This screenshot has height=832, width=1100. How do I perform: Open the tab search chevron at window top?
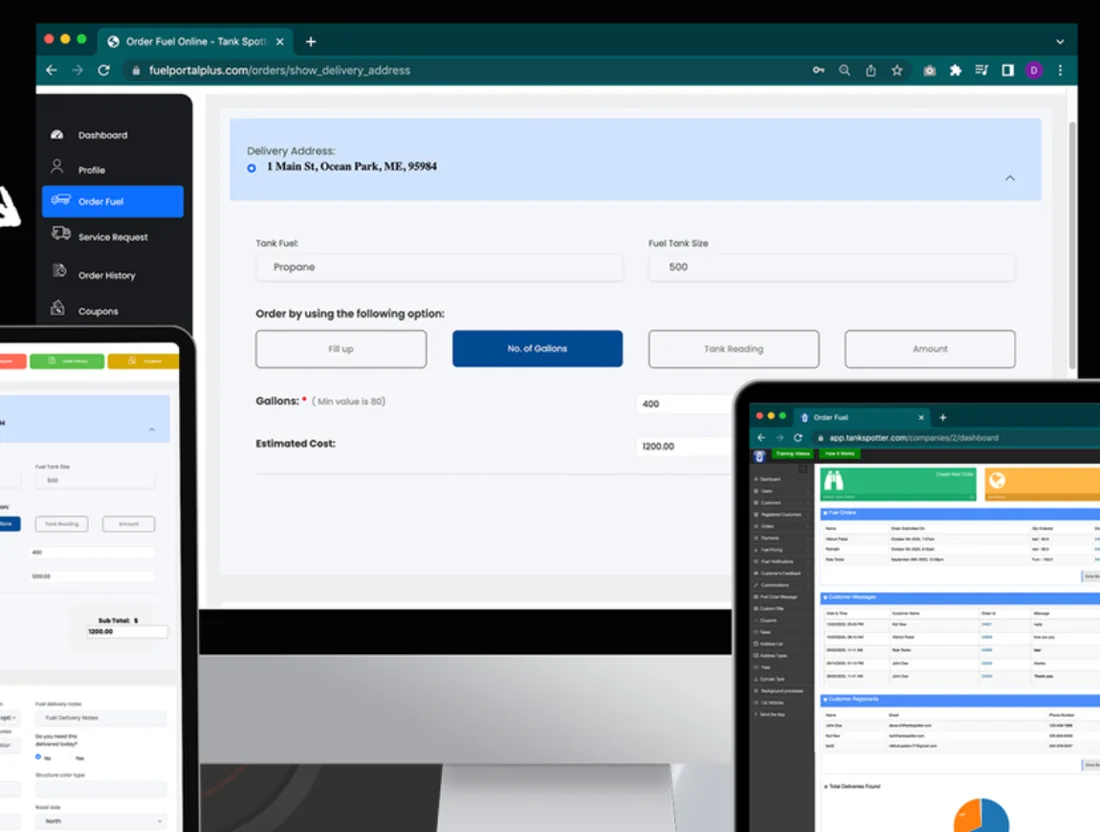click(x=1060, y=41)
